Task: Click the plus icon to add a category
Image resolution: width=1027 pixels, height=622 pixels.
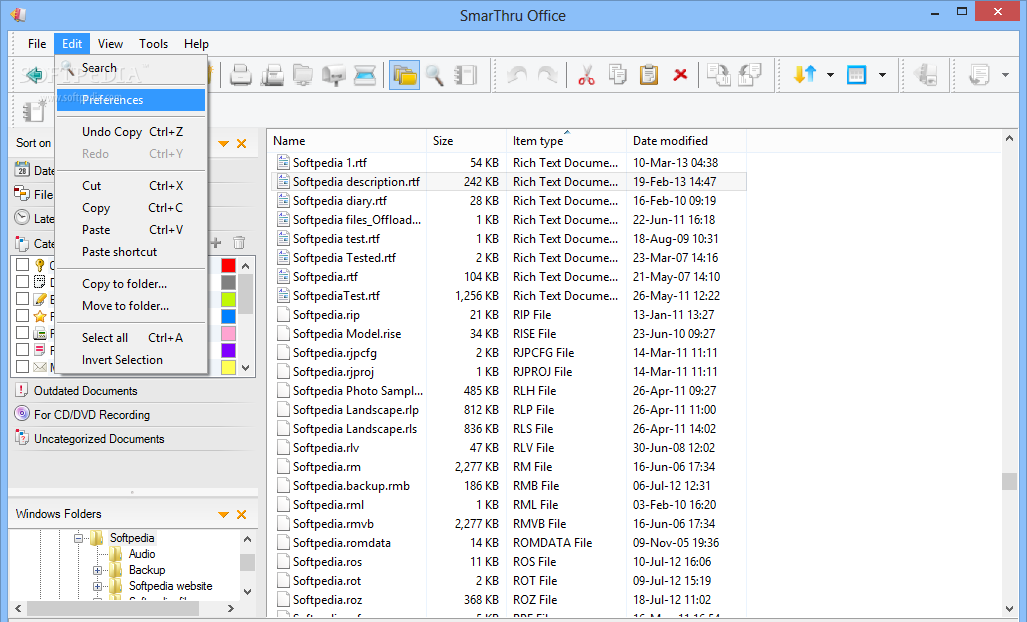Action: [x=215, y=243]
